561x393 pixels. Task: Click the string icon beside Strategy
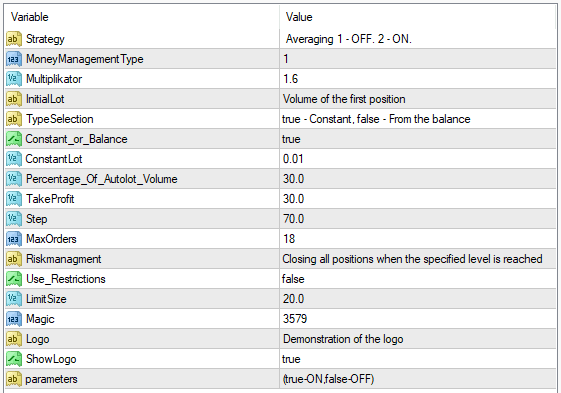pyautogui.click(x=14, y=39)
